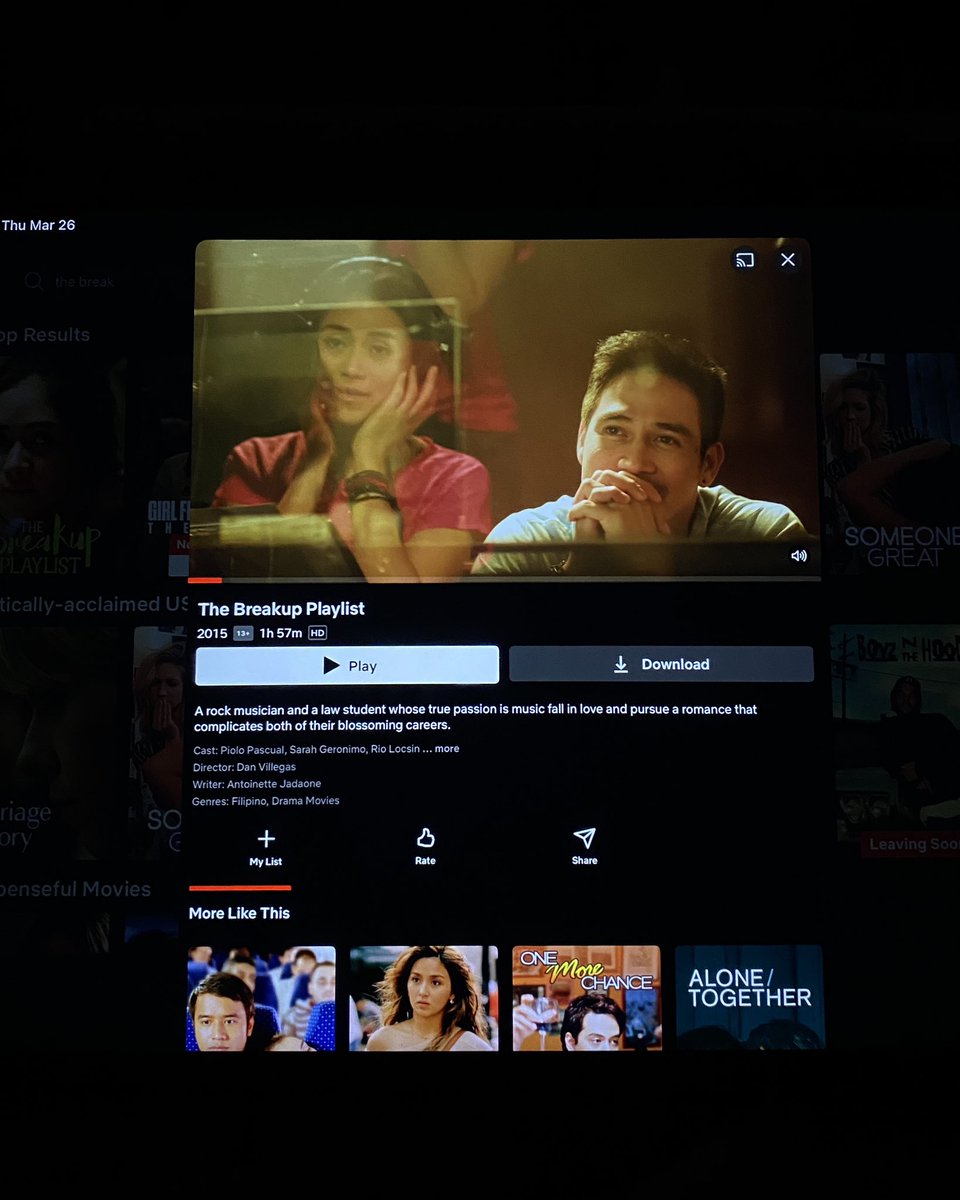Viewport: 960px width, 1200px height.
Task: Tap the 'Writer: Antoinette Jadaone' line
Action: (x=257, y=784)
